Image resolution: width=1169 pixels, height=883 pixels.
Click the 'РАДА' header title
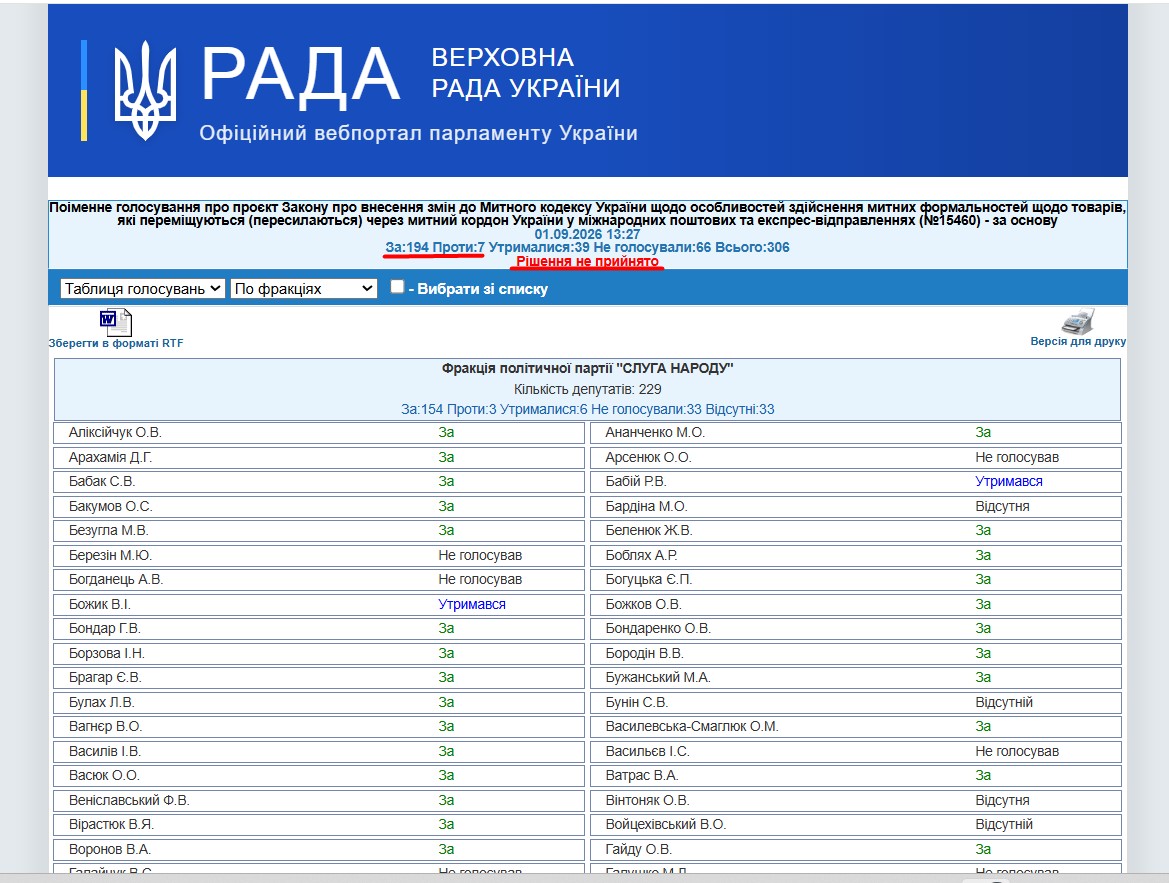[x=300, y=74]
